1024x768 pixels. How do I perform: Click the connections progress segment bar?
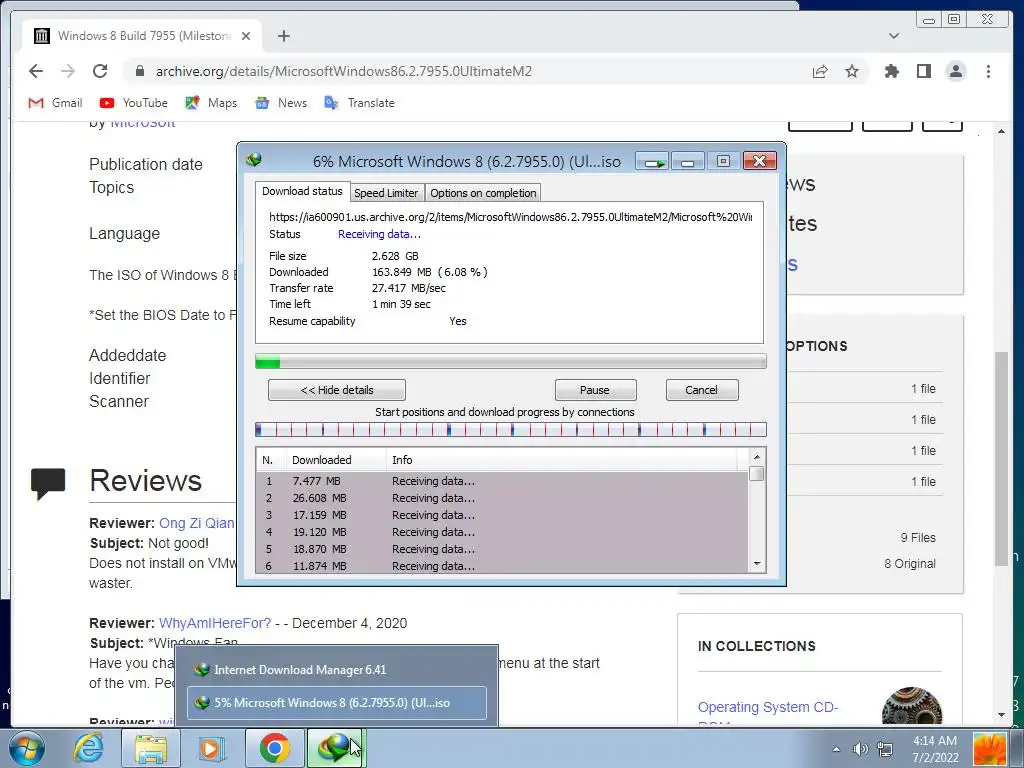pyautogui.click(x=510, y=430)
